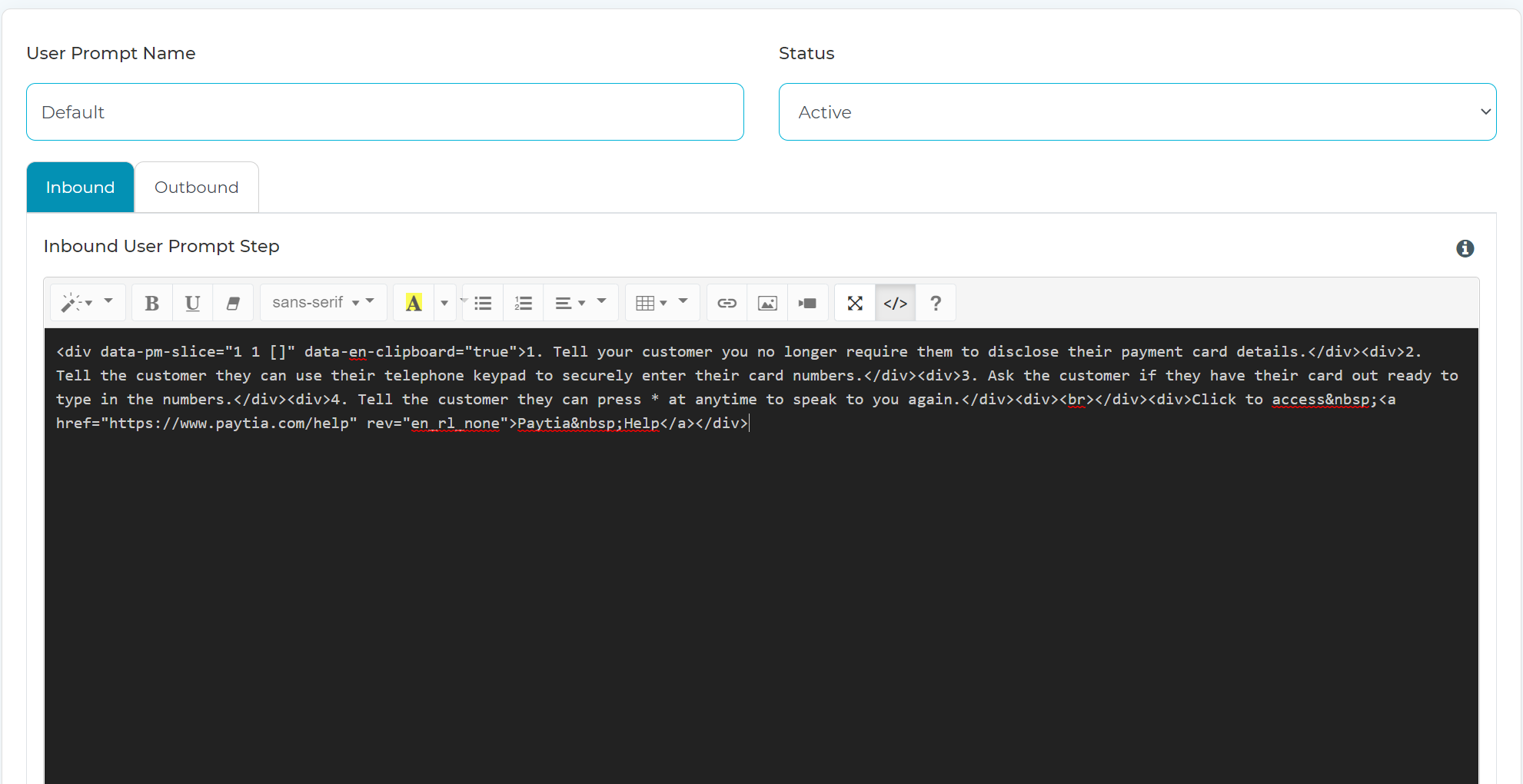Switch to the Outbound tab
1523x784 pixels.
tap(196, 187)
